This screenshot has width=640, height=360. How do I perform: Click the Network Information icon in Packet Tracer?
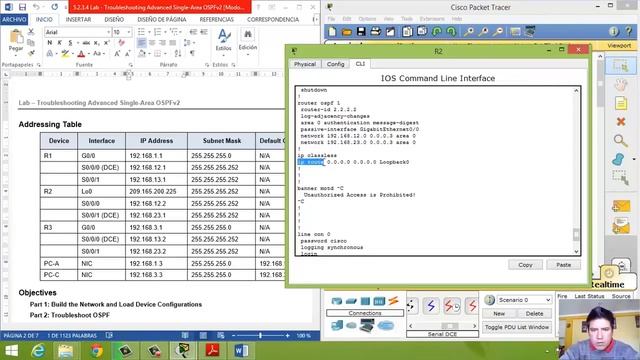click(x=613, y=31)
